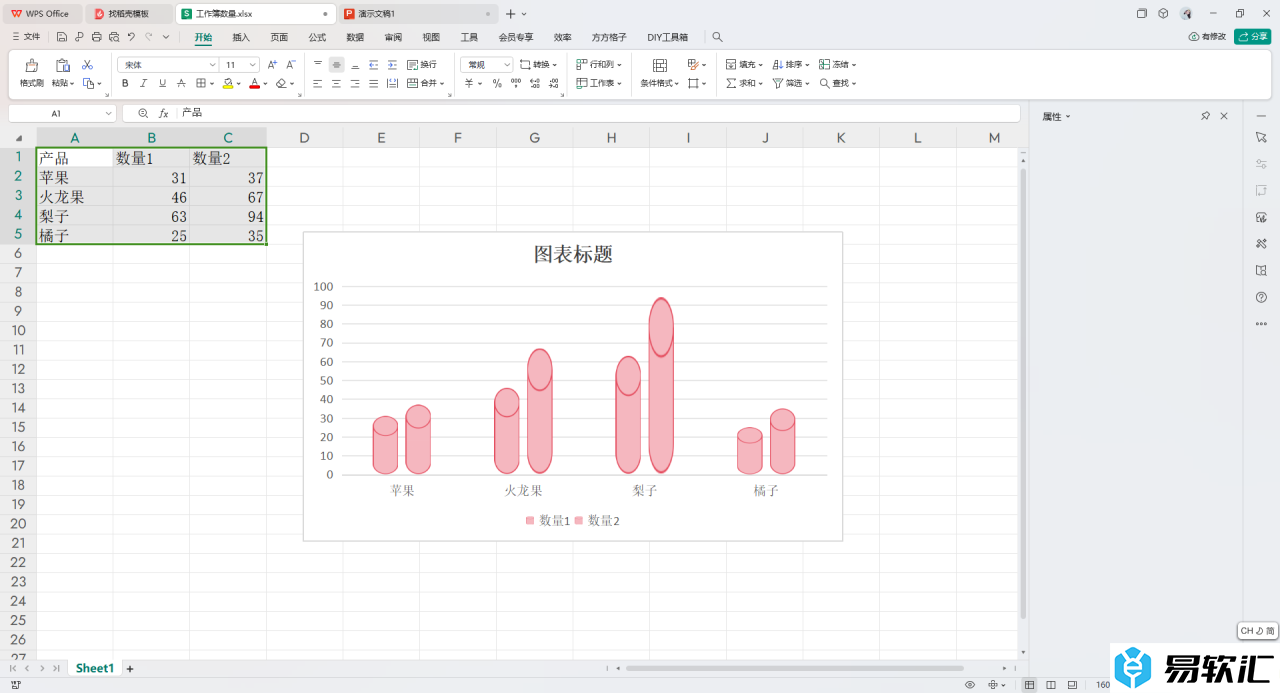Viewport: 1280px width, 693px height.
Task: Toggle underline formatting
Action: click(x=162, y=83)
